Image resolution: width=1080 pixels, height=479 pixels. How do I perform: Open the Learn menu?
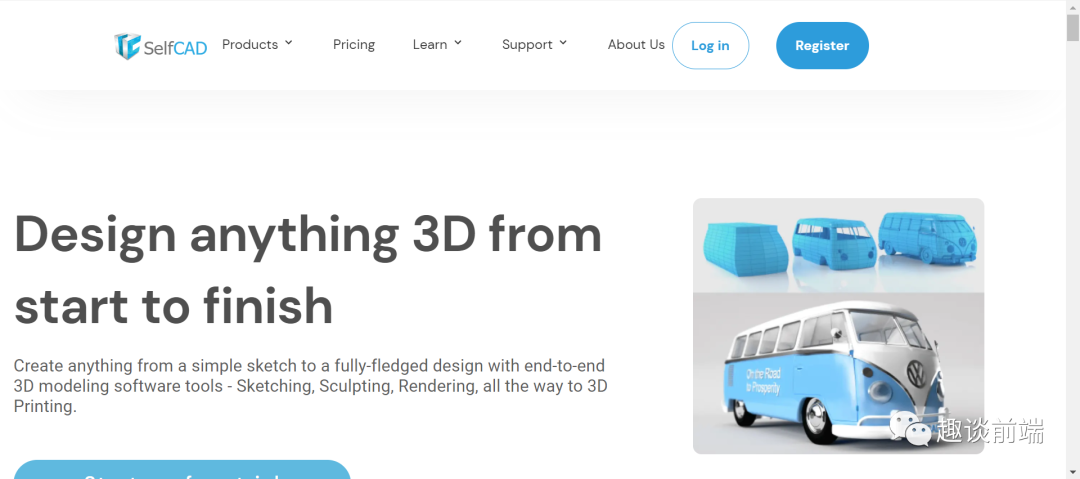tap(430, 45)
